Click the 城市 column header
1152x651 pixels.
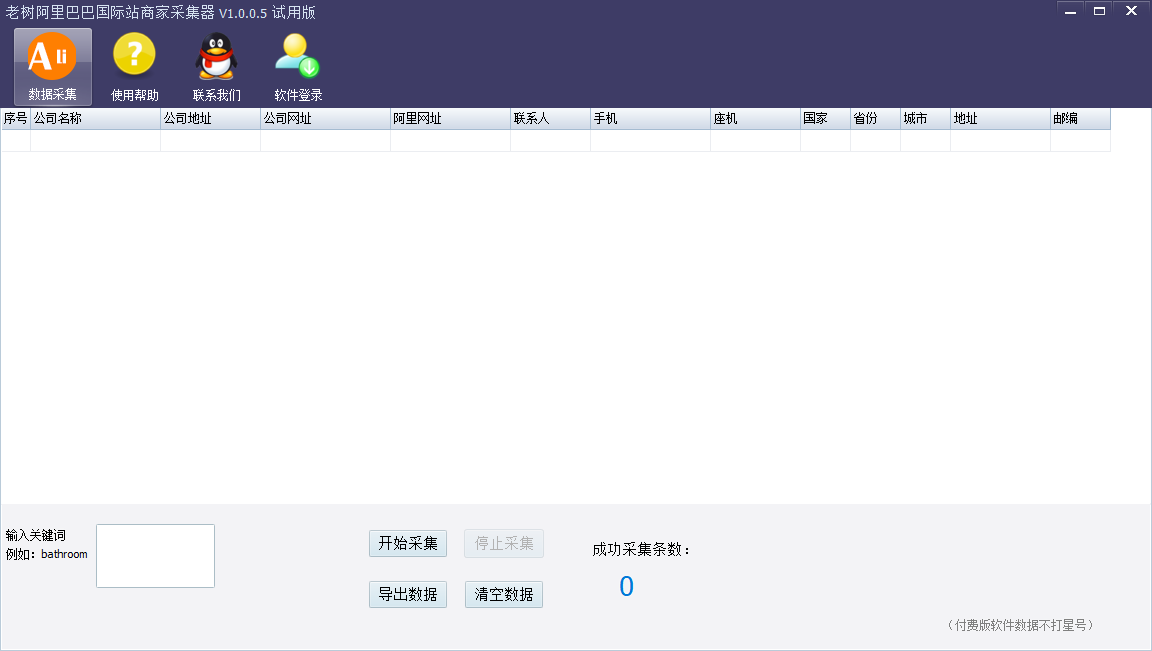(925, 118)
